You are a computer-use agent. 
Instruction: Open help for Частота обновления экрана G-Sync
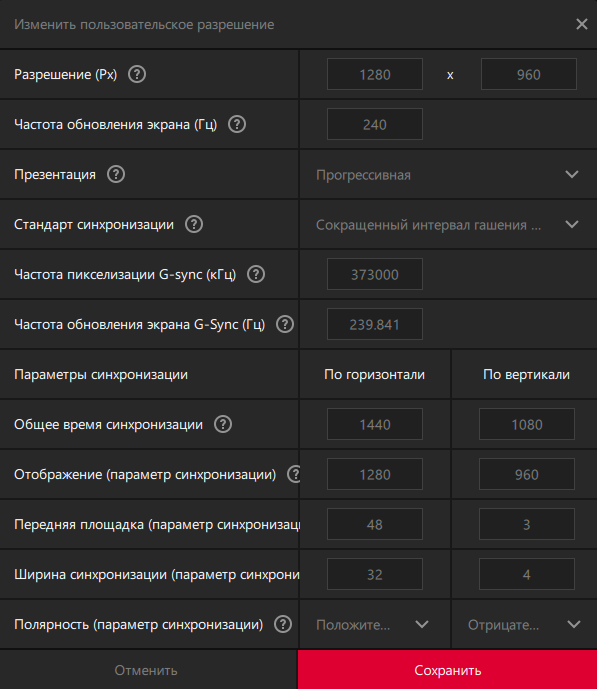click(x=285, y=324)
